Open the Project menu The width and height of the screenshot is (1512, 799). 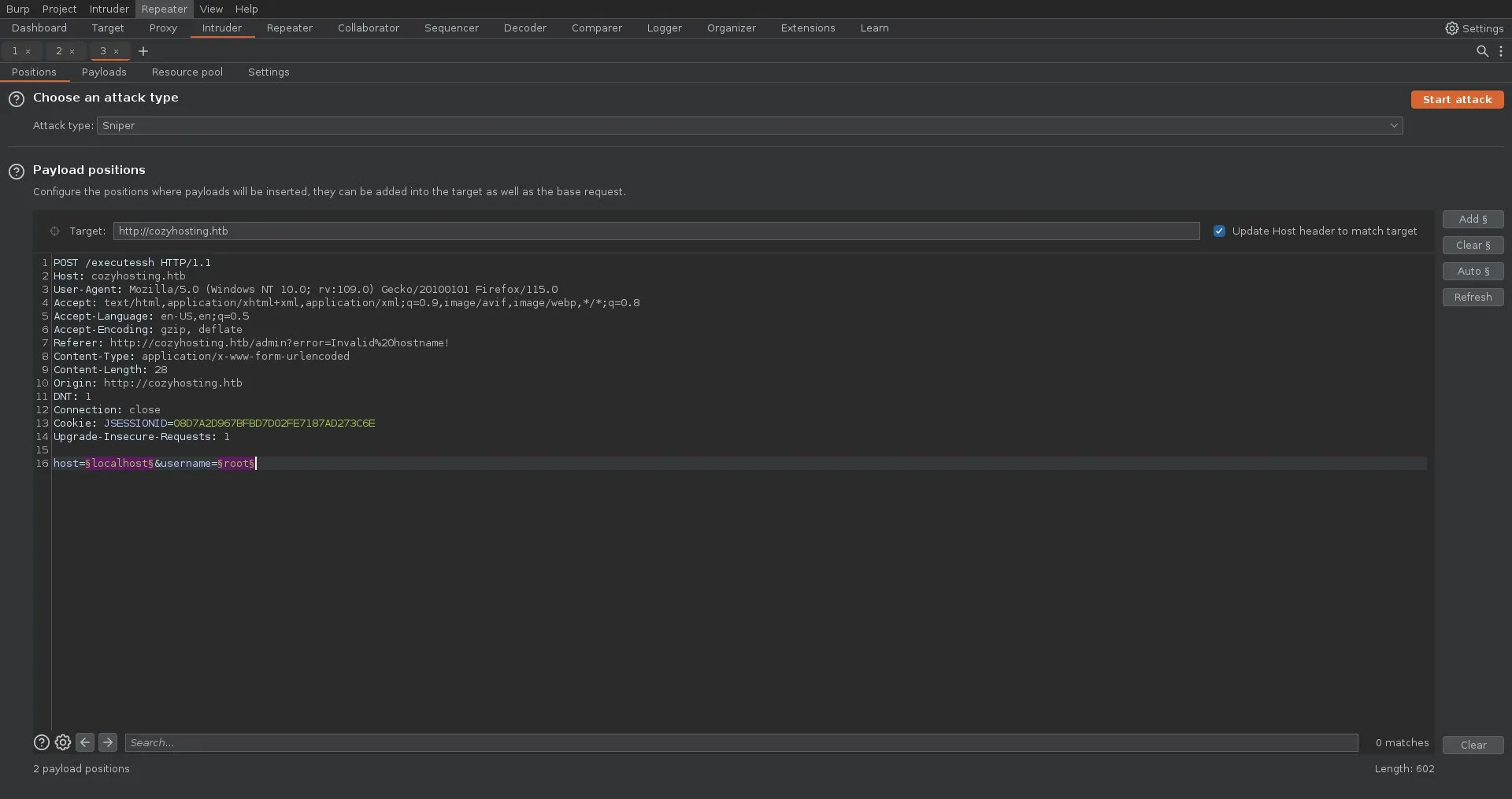(59, 9)
